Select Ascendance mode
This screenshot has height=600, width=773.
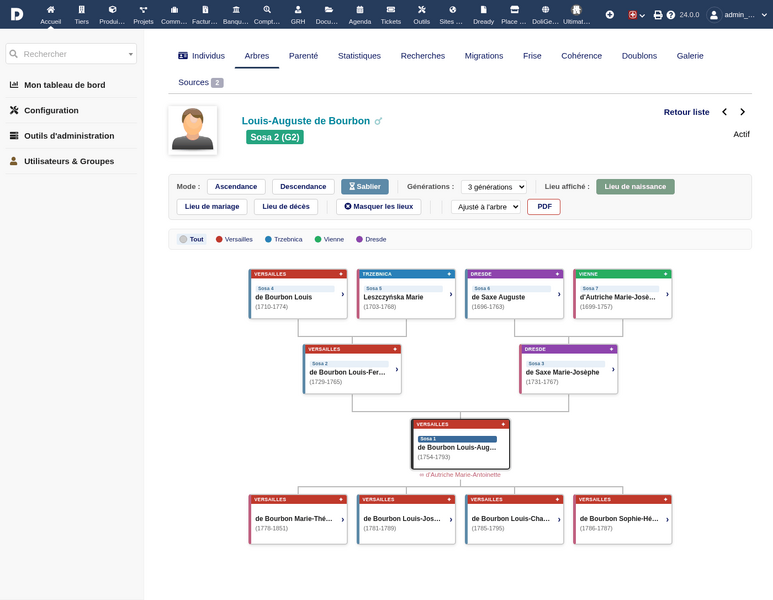[236, 186]
